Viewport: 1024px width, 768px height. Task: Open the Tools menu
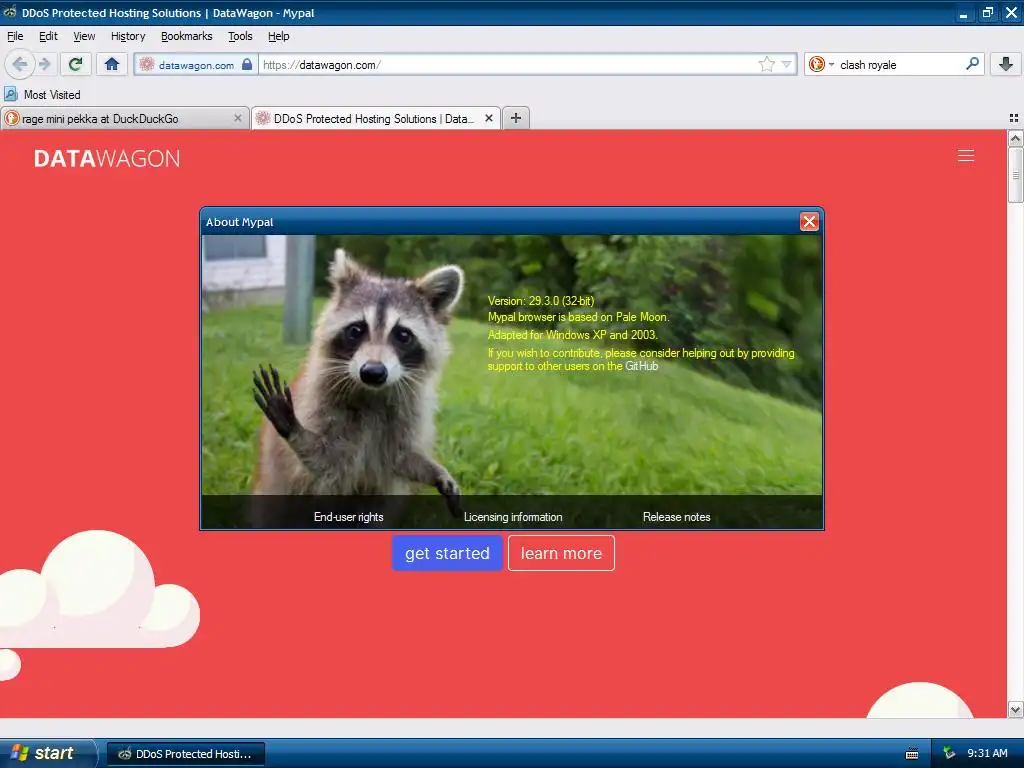[240, 36]
